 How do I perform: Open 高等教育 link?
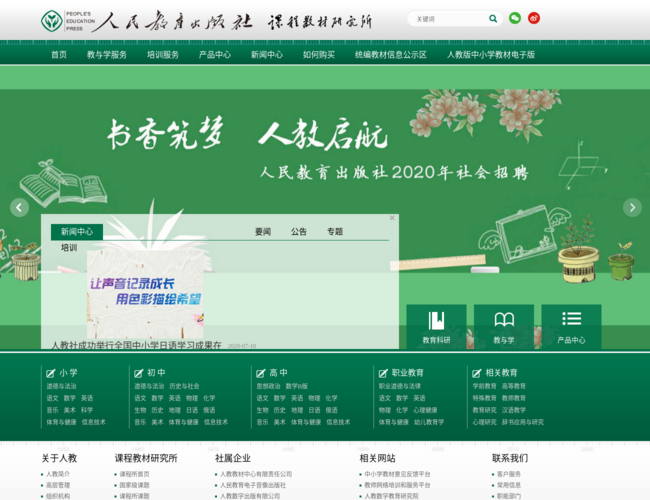coord(514,386)
